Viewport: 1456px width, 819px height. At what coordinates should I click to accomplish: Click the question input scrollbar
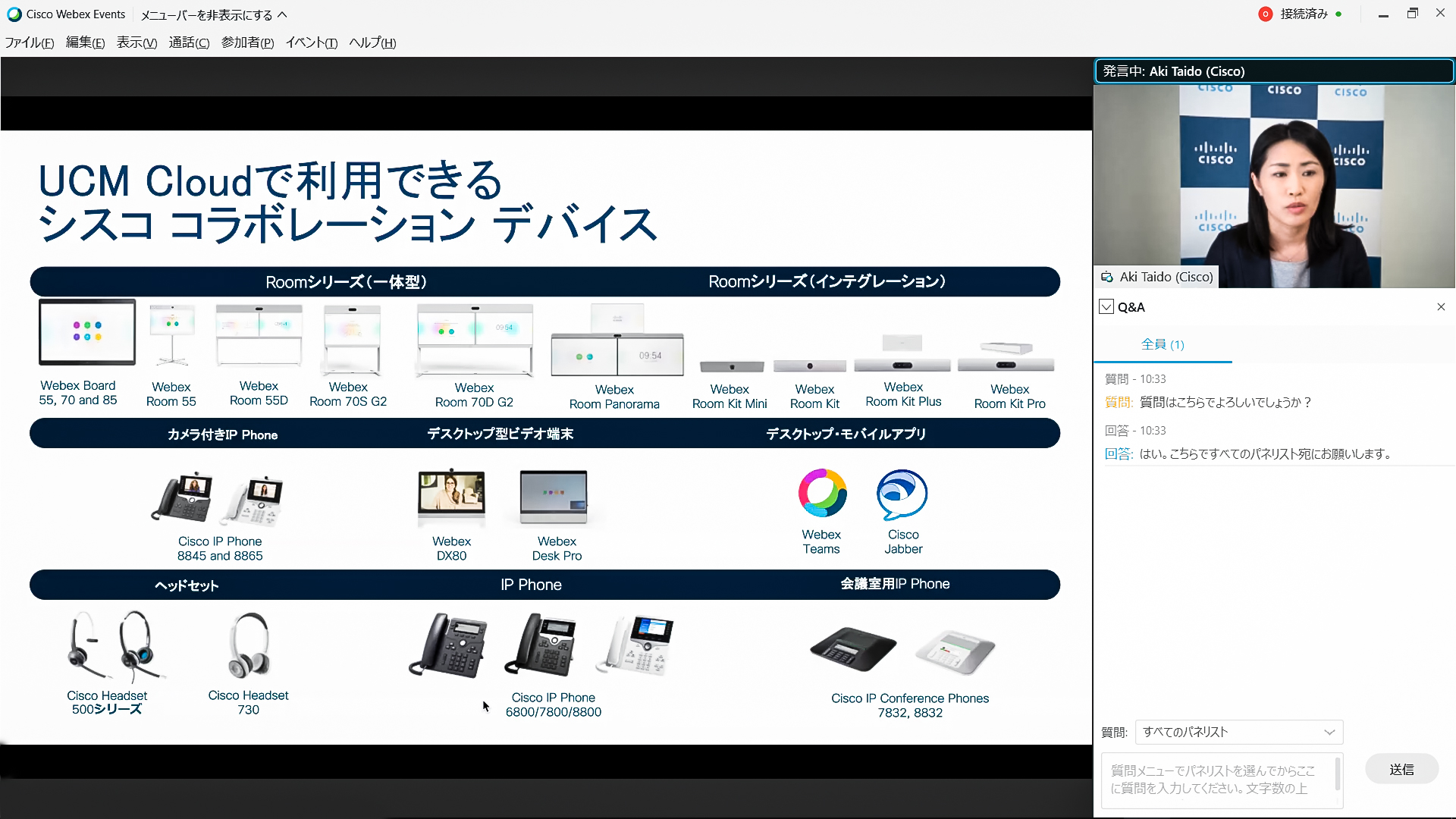pyautogui.click(x=1338, y=775)
